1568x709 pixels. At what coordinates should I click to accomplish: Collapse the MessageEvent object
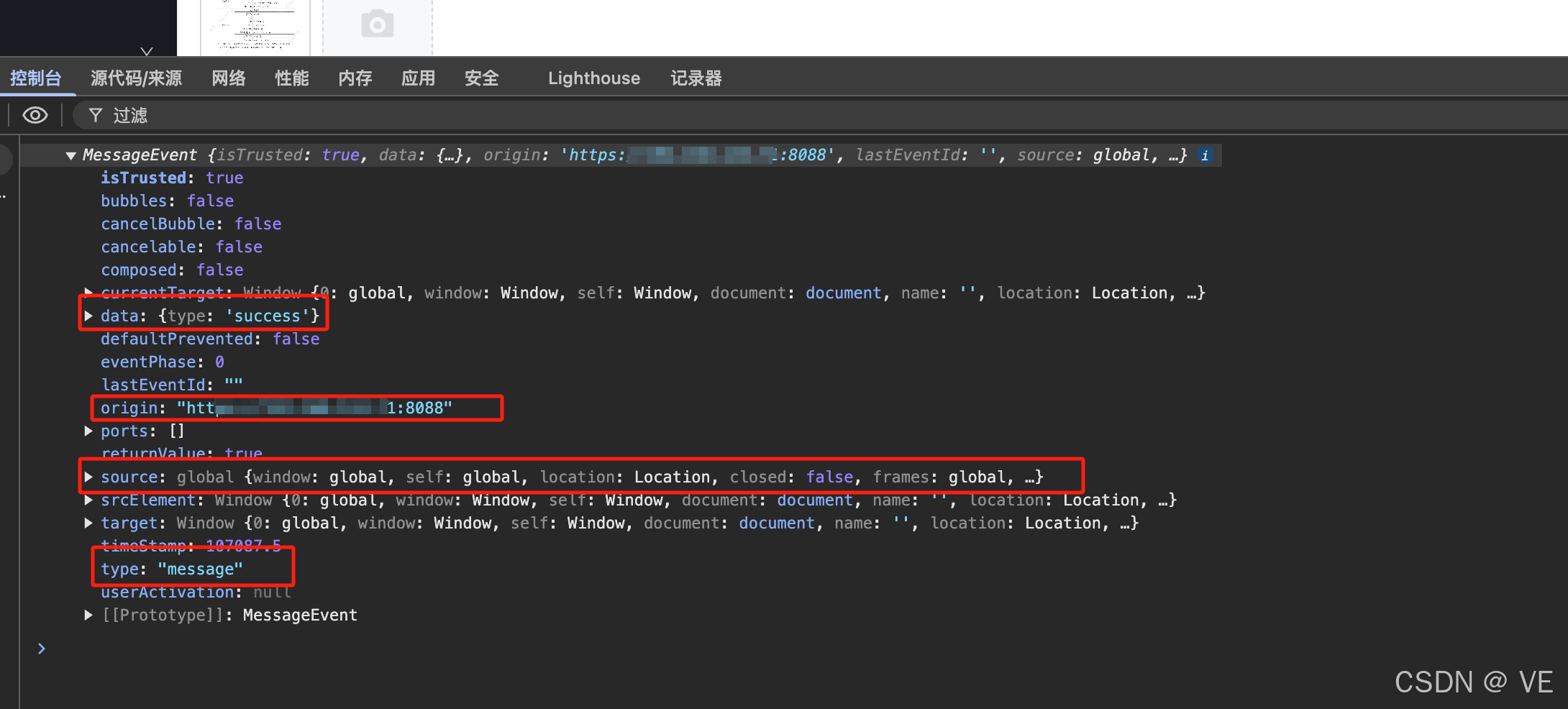click(x=70, y=156)
